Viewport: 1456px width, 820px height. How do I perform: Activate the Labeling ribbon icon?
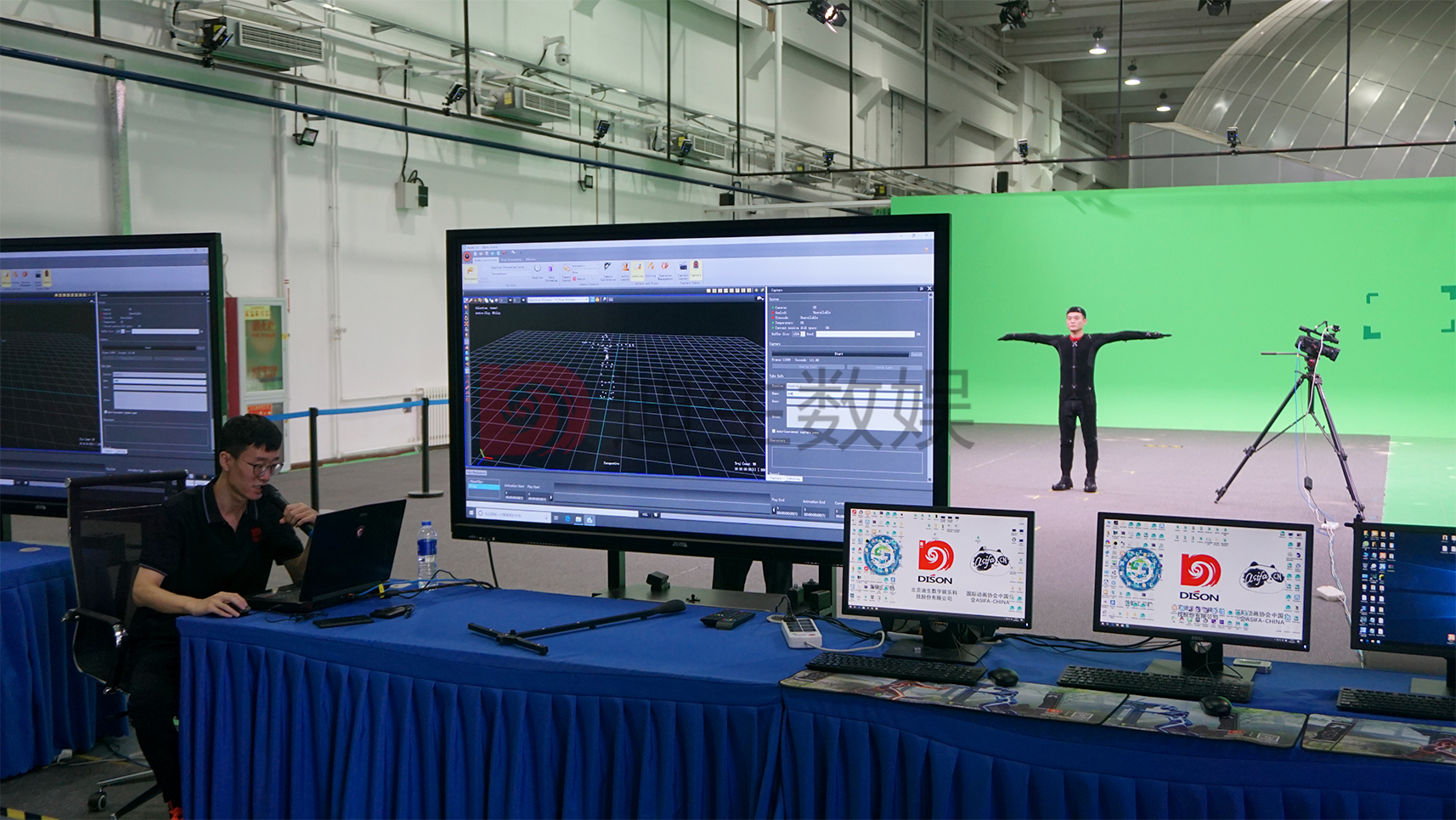[x=637, y=272]
